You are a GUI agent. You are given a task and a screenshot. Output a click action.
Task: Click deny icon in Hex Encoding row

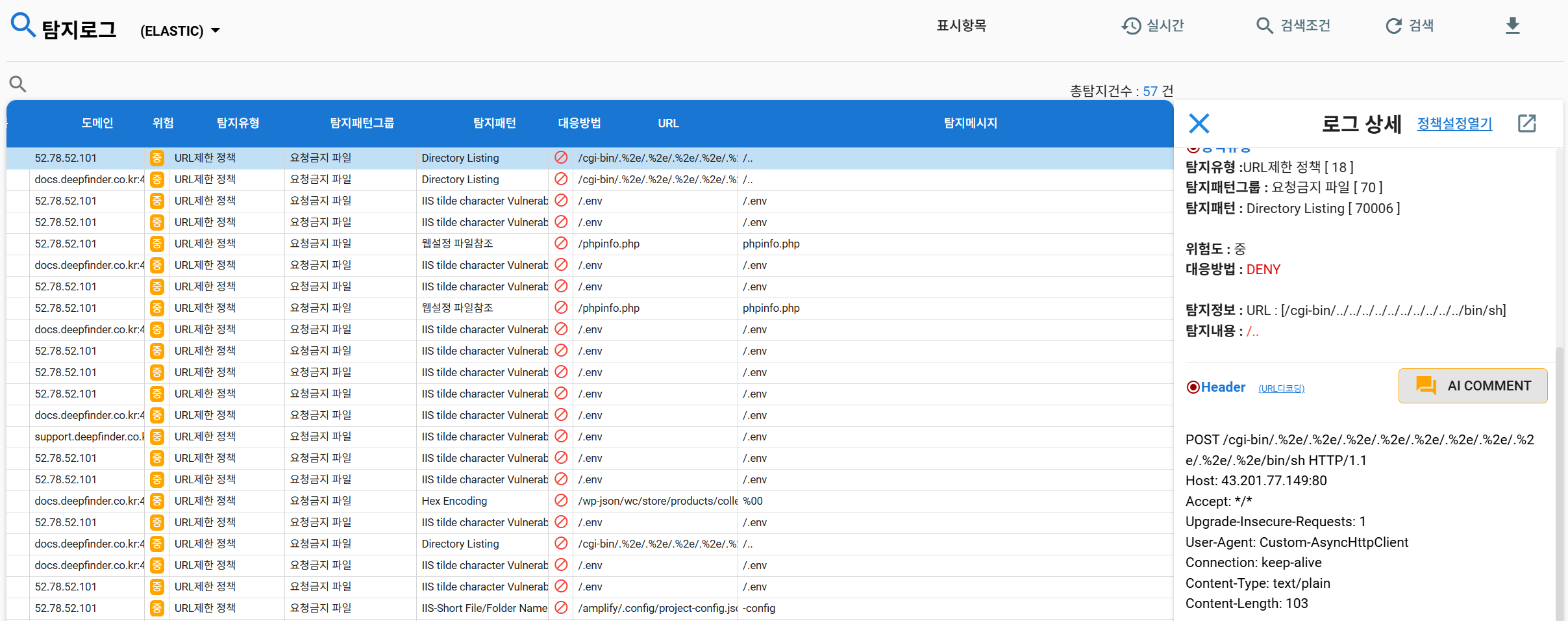(561, 500)
